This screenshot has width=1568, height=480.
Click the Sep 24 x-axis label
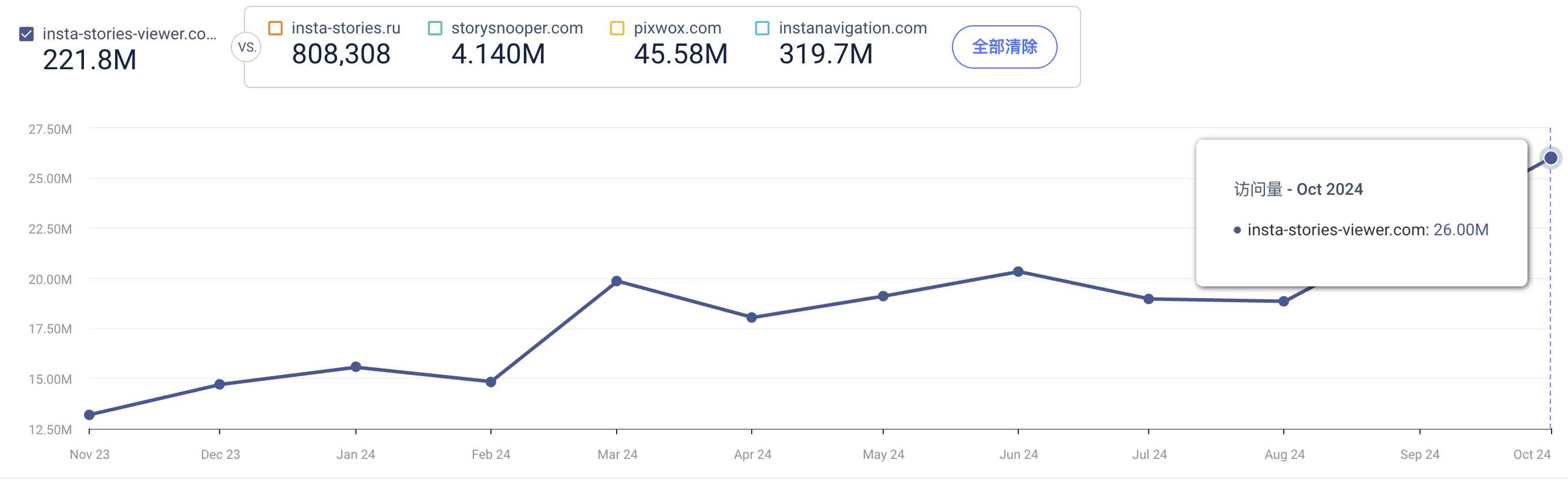(x=1419, y=454)
